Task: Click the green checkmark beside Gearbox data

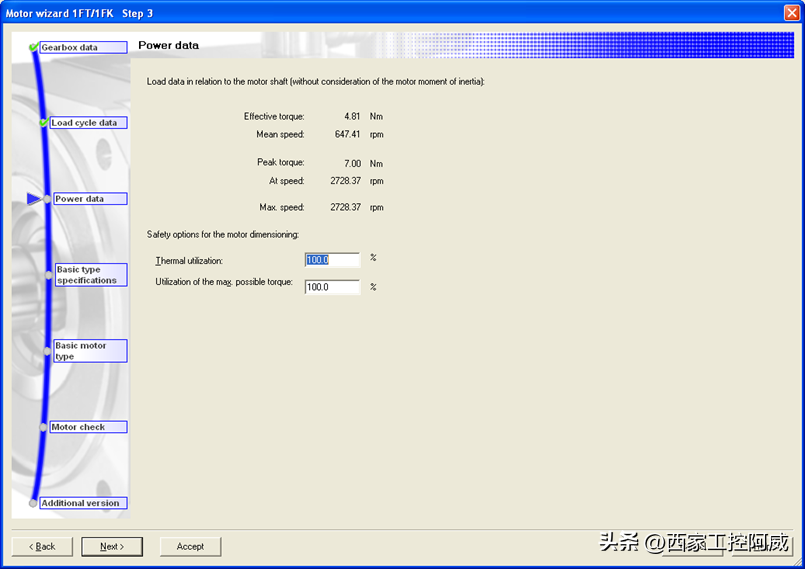Action: (34, 47)
